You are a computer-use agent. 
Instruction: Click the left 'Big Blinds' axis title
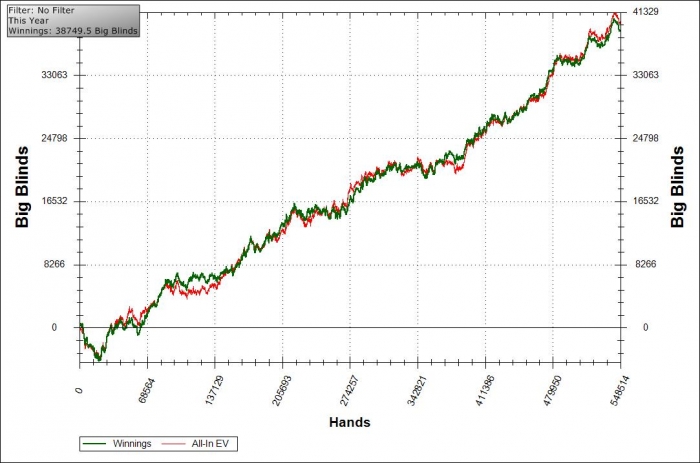pos(21,187)
